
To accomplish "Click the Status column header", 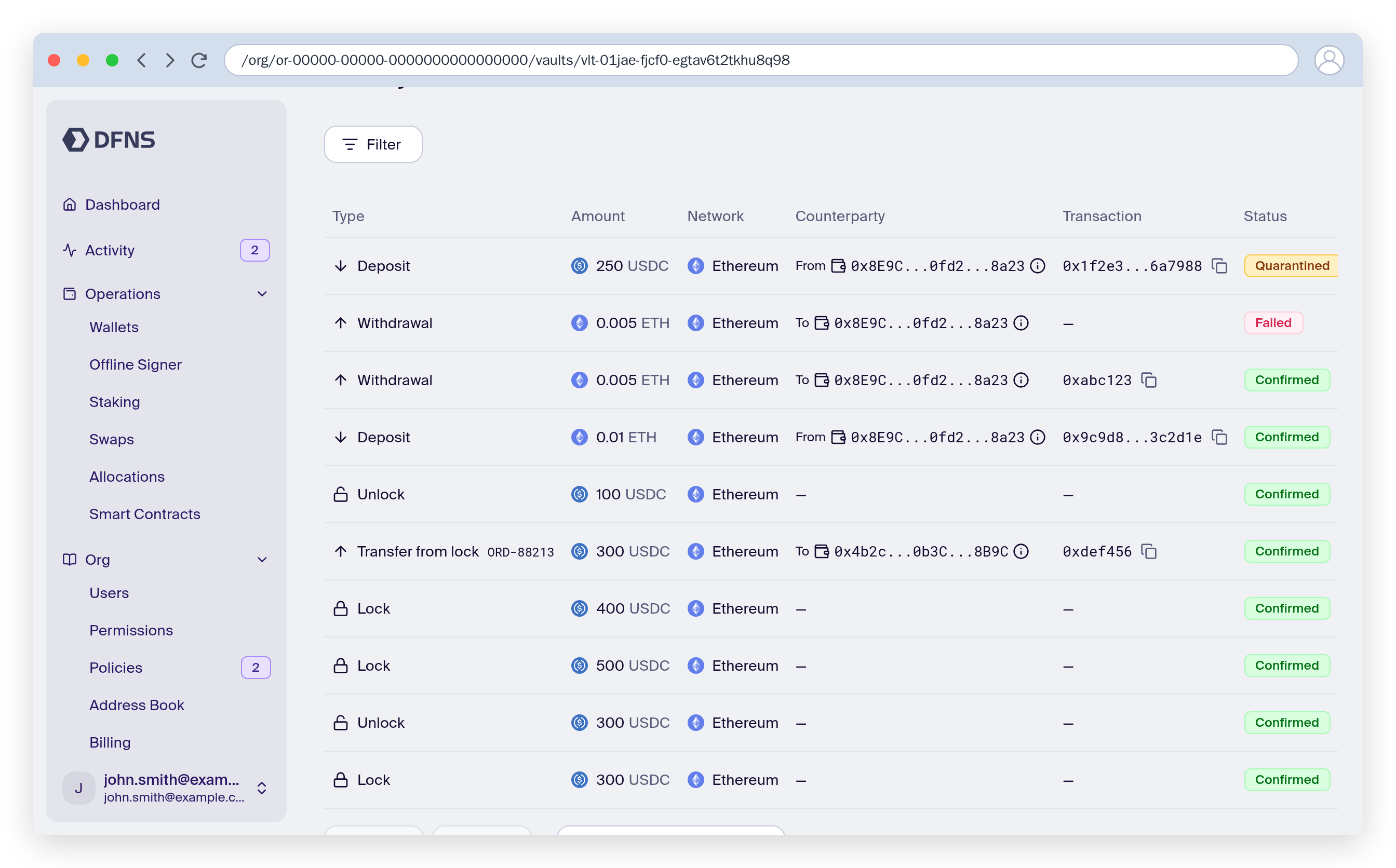I will [1265, 216].
